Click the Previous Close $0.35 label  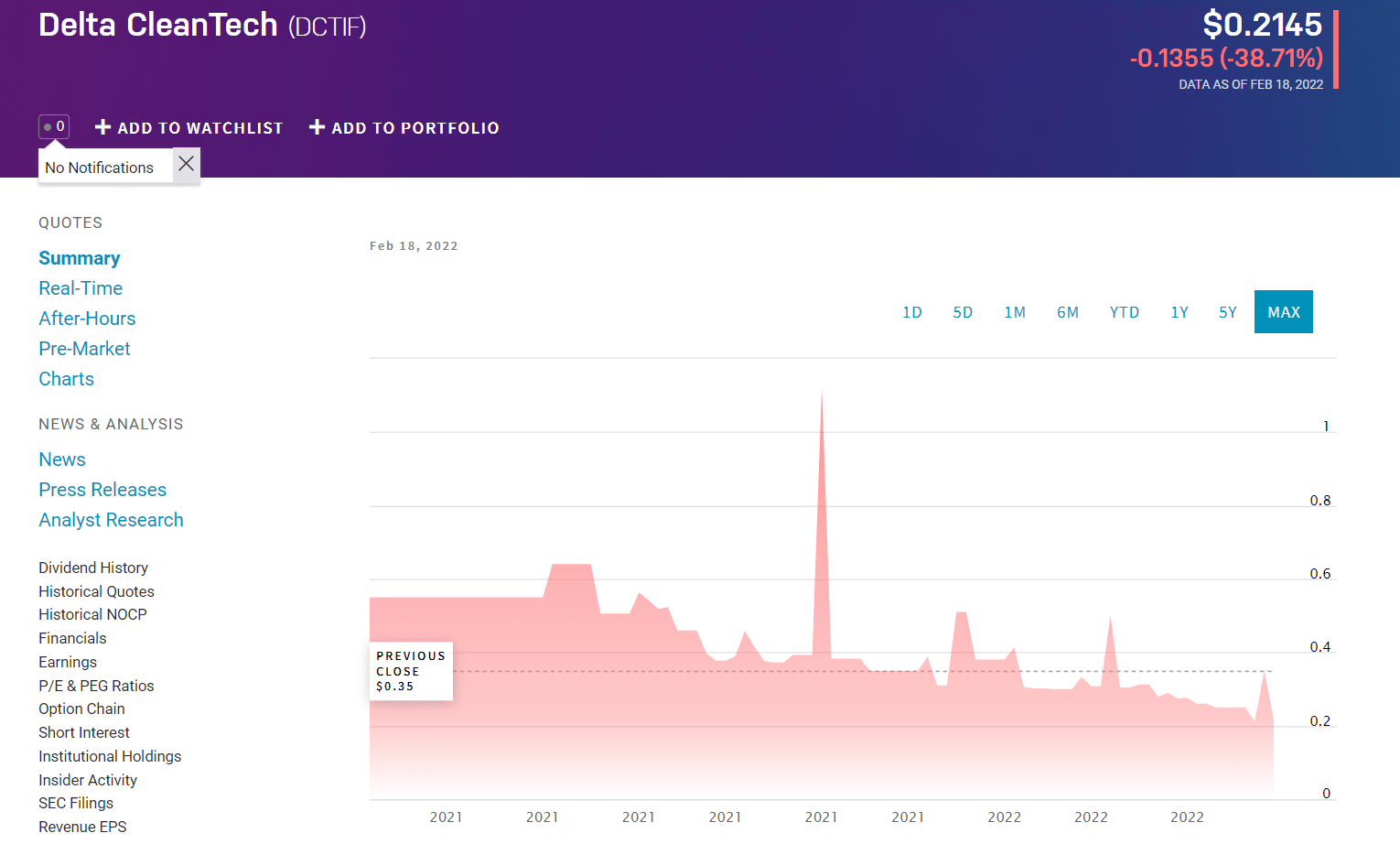tap(411, 671)
